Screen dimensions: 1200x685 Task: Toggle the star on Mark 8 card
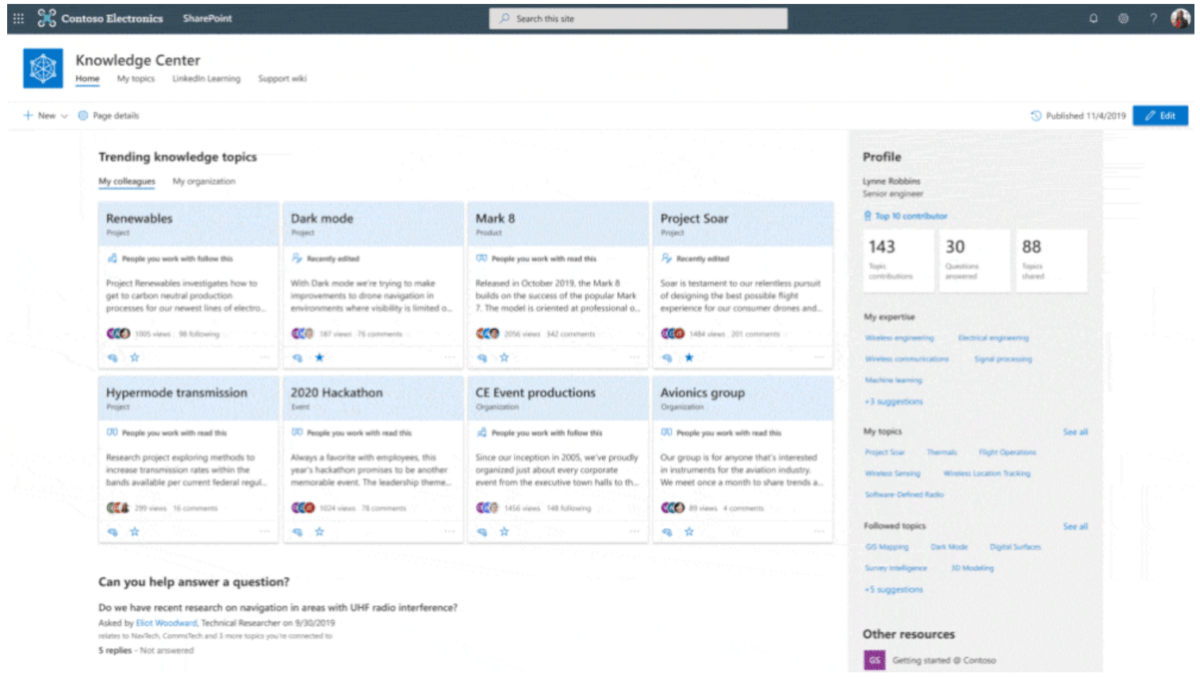point(504,358)
